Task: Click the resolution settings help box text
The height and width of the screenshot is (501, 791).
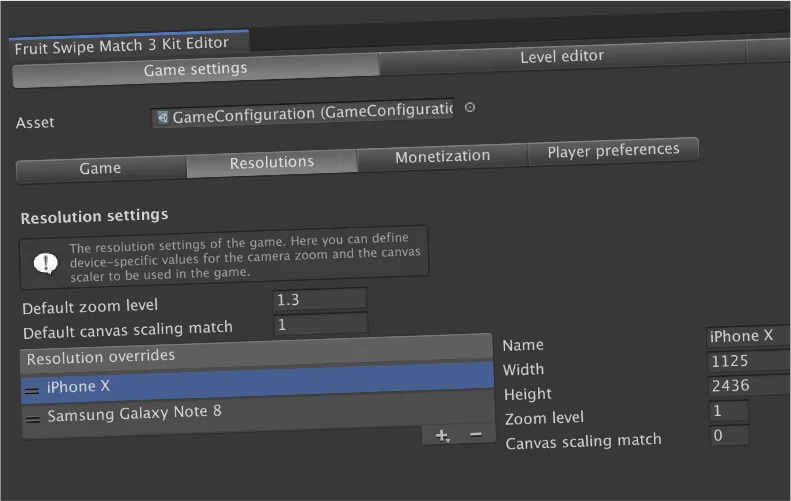Action: 245,257
